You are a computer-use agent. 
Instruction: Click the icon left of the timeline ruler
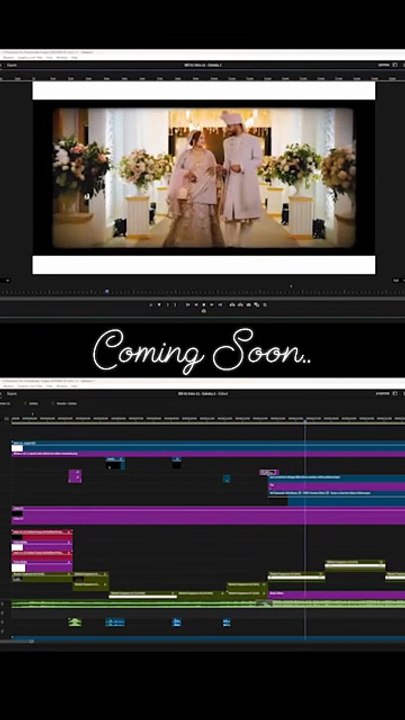point(6,419)
